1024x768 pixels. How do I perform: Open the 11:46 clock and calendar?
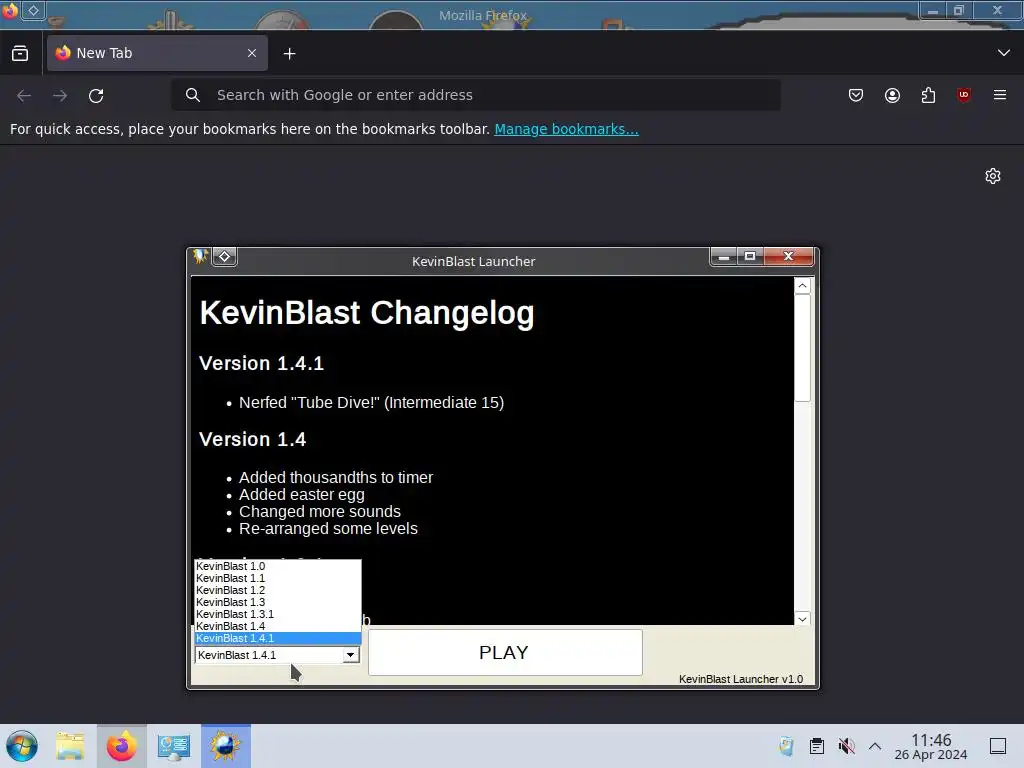tap(931, 746)
